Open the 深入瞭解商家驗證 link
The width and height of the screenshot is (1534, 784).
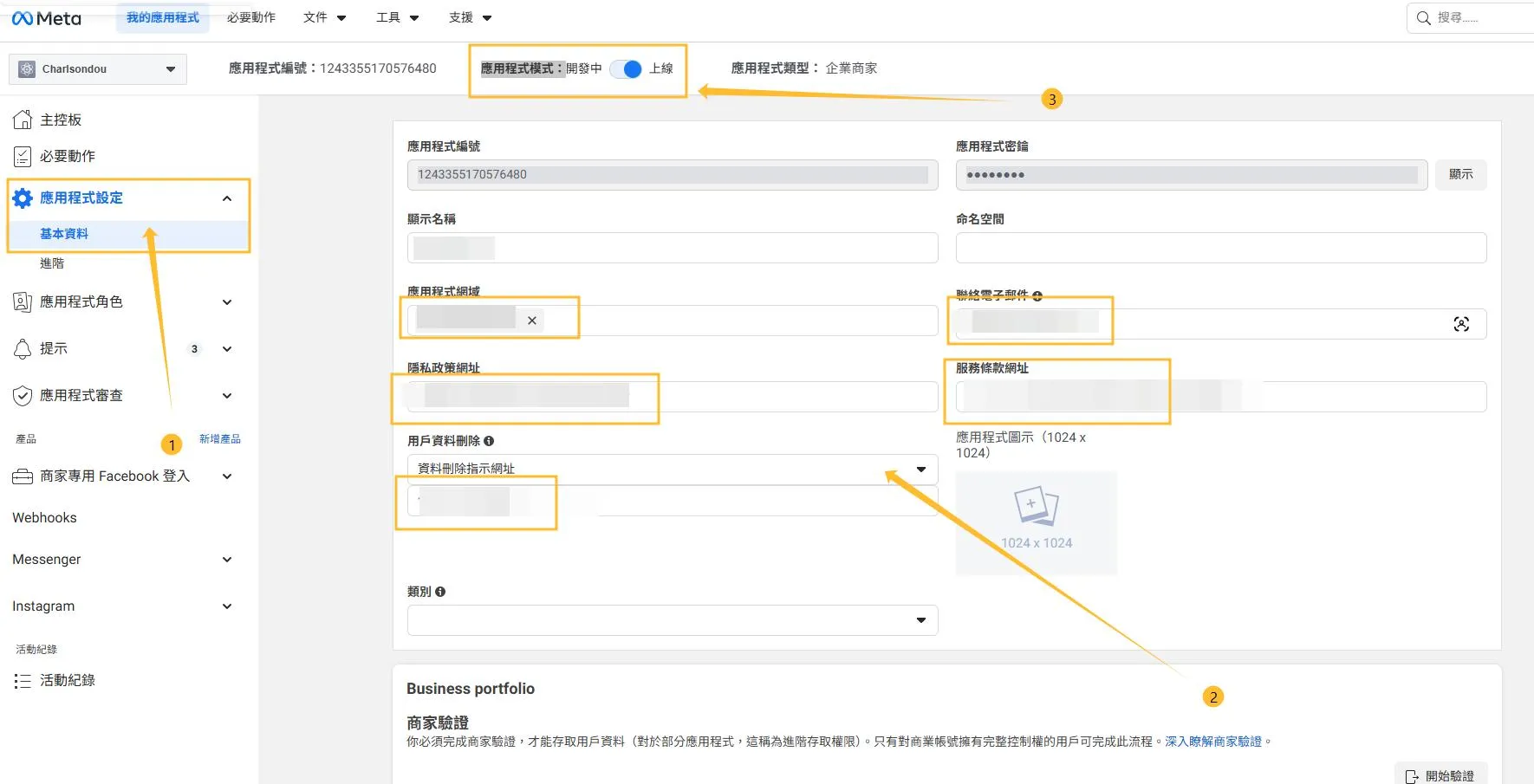click(1212, 742)
